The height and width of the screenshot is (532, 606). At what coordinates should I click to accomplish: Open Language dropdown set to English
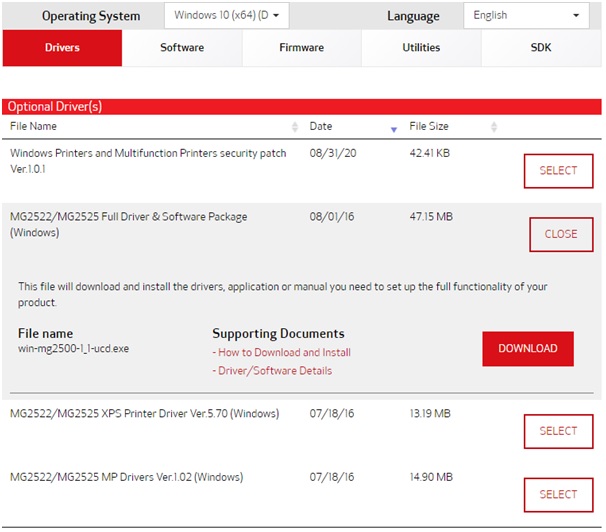coord(526,15)
